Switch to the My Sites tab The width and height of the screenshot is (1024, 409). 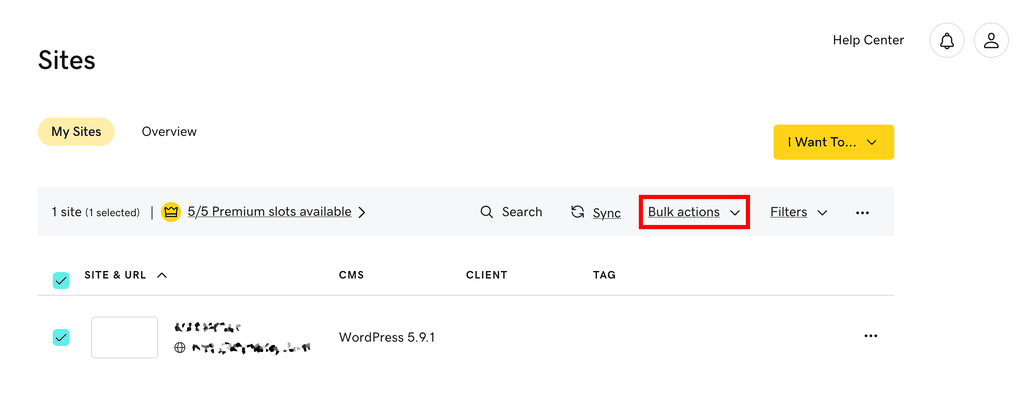(x=76, y=132)
